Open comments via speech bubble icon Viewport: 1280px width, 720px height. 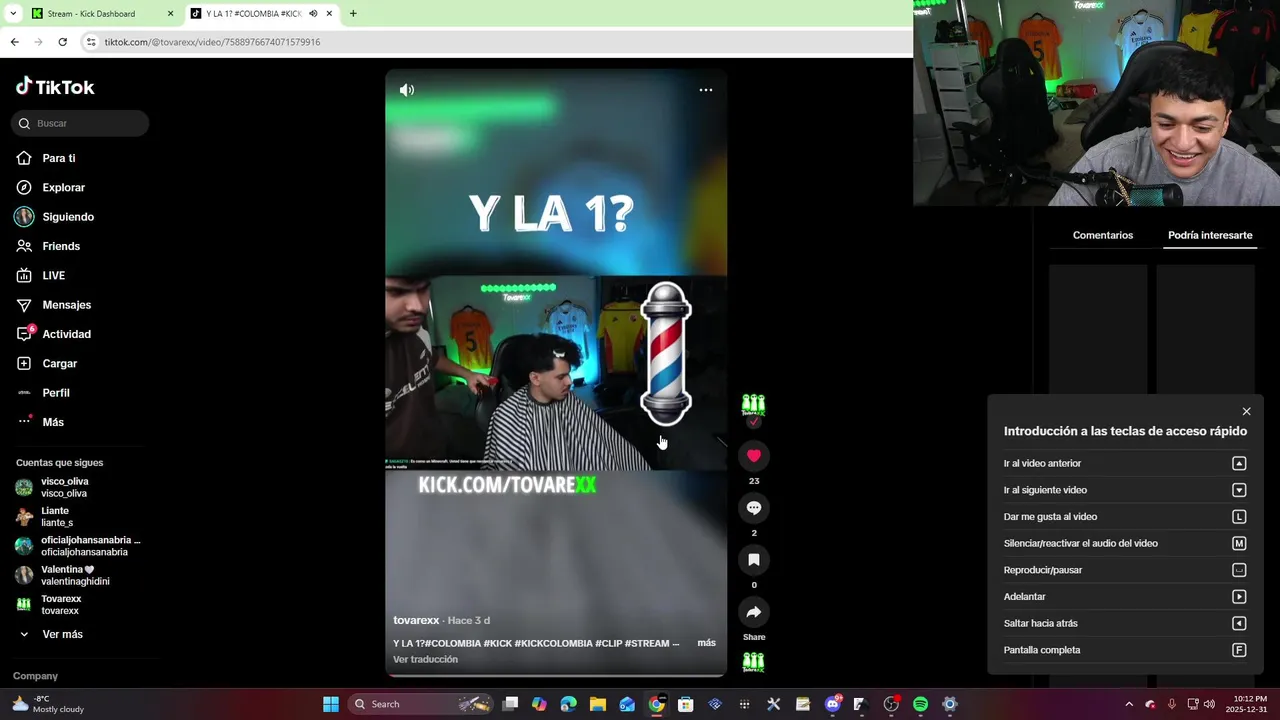click(754, 508)
